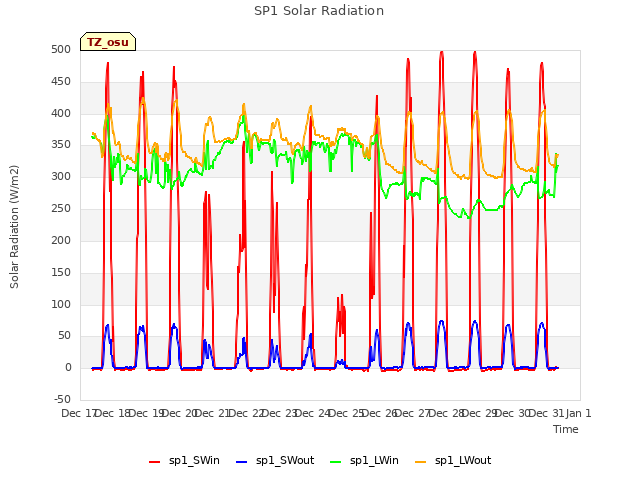Toggle the sp1_LWout legend entry
The width and height of the screenshot is (640, 480).
453,460
